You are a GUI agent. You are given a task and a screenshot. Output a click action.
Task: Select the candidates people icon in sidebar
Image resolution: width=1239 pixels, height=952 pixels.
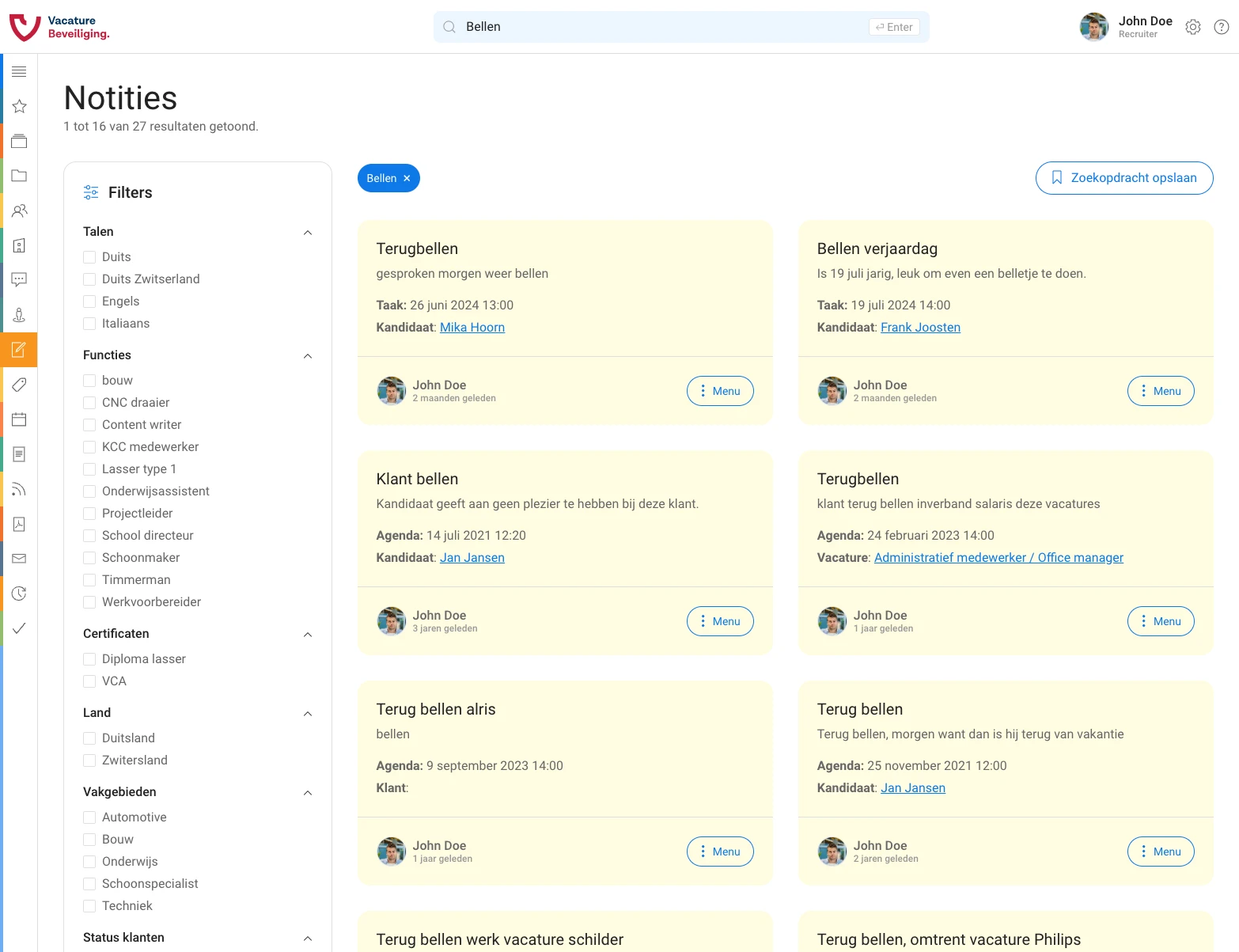[19, 211]
